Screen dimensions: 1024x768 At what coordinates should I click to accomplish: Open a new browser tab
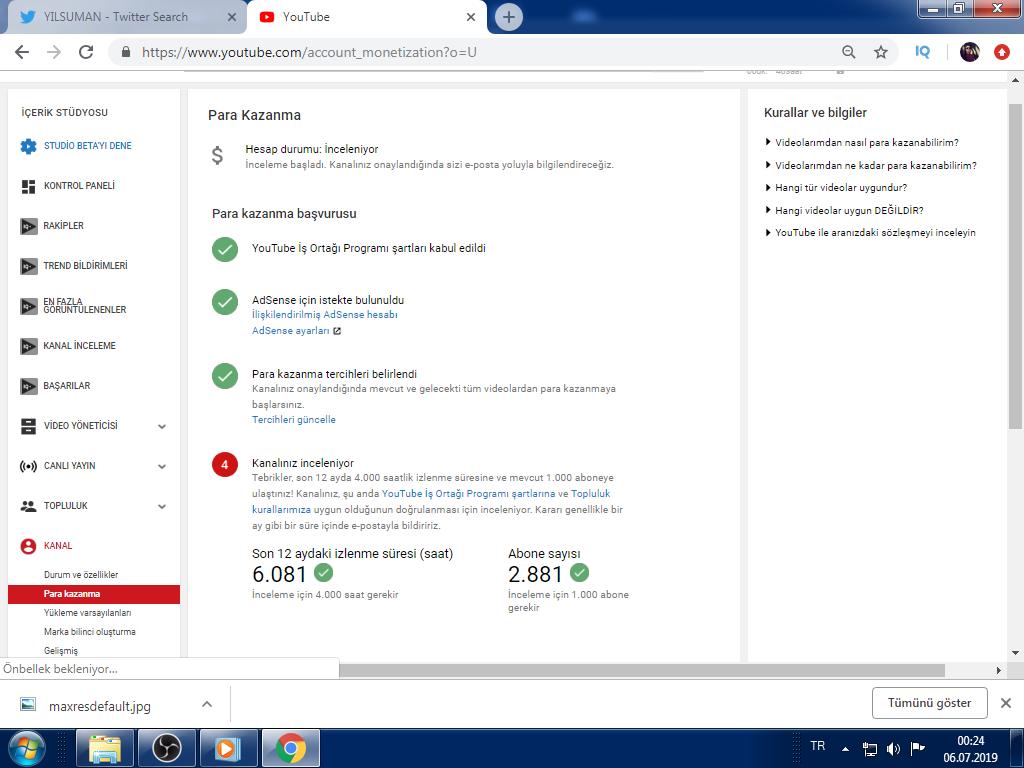coord(509,17)
